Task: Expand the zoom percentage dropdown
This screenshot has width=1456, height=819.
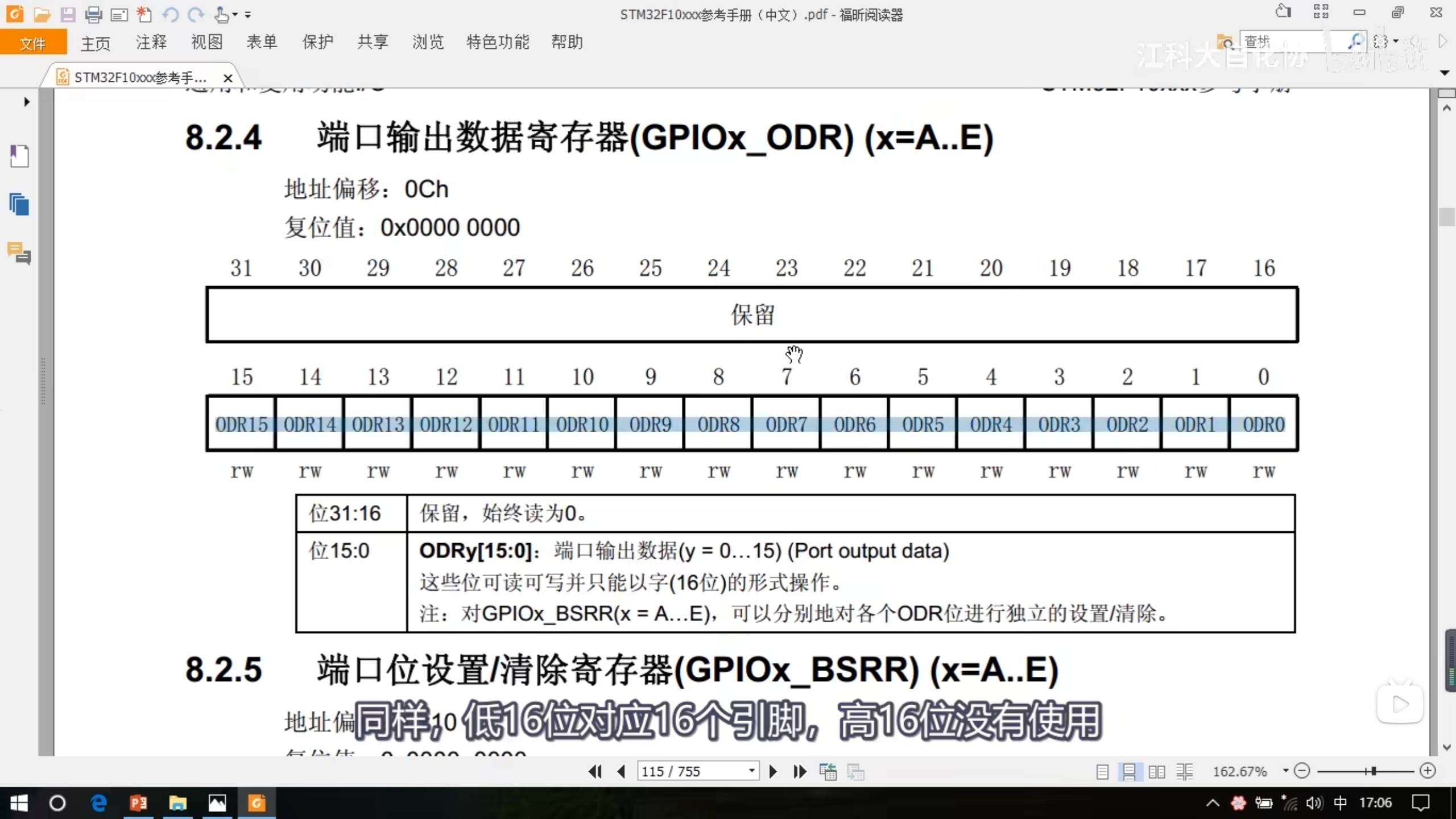Action: 1285,771
